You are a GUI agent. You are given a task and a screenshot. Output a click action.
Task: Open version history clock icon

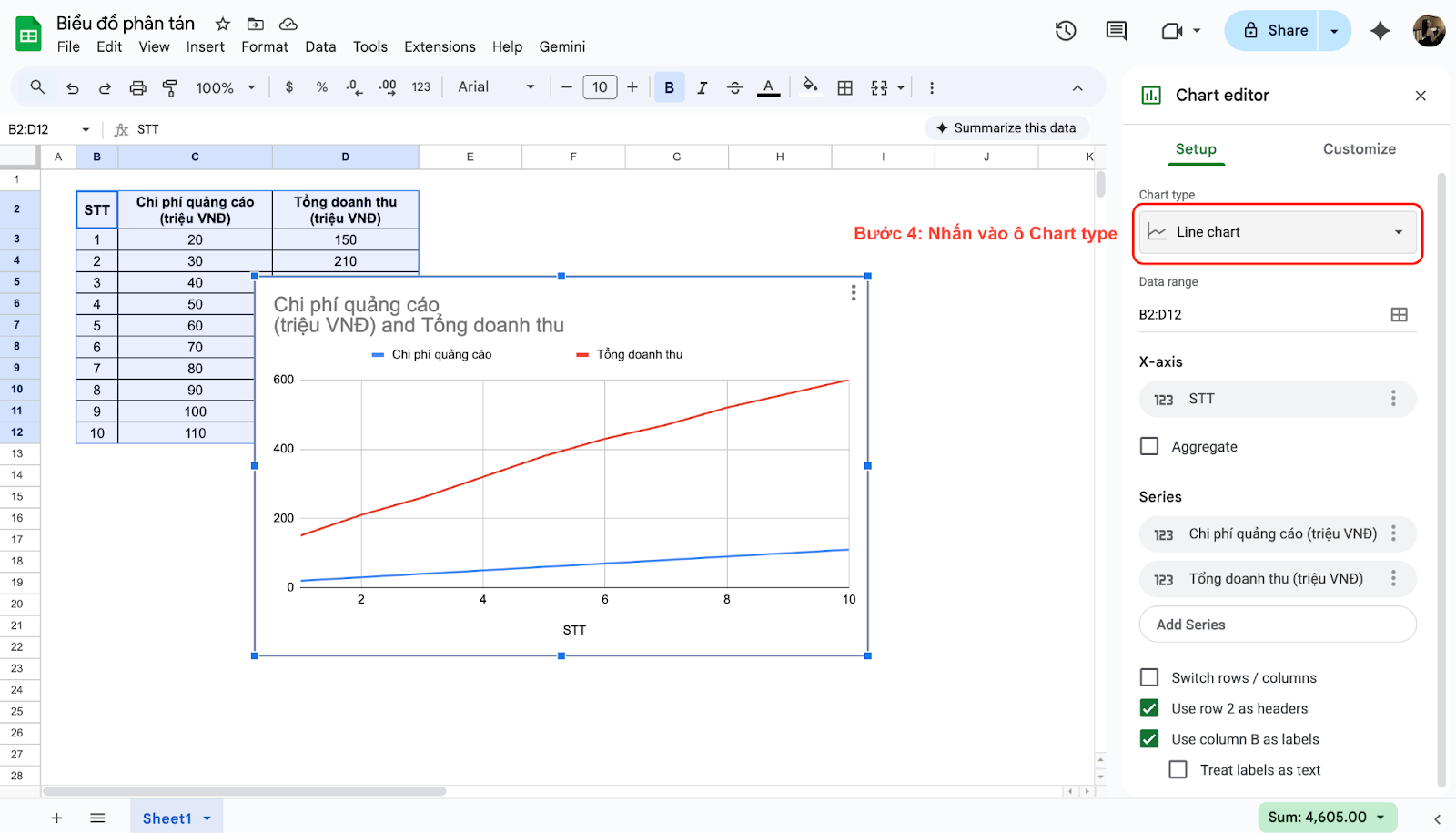point(1066,31)
